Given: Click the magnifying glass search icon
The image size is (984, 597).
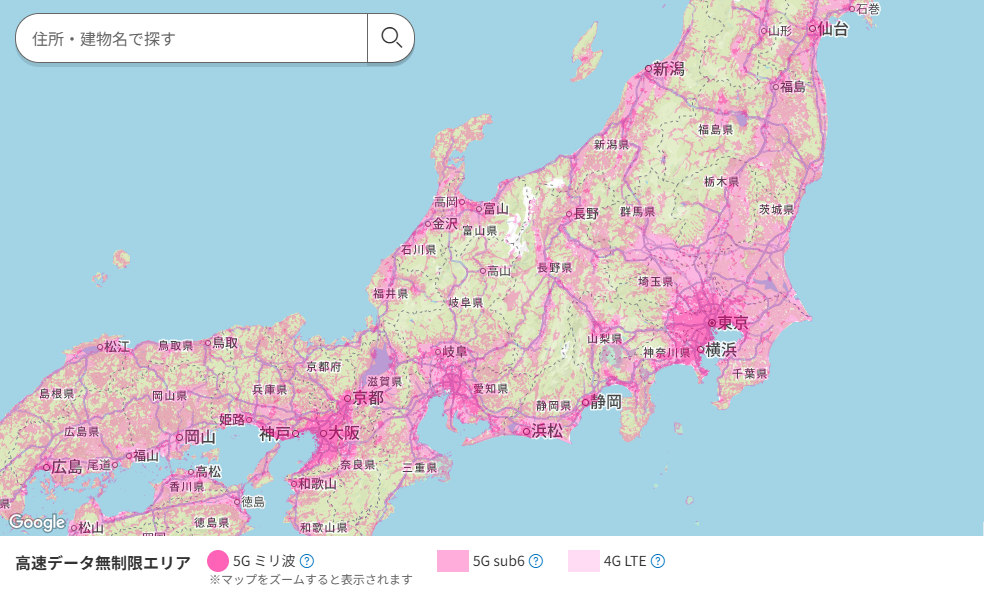Looking at the screenshot, I should tap(391, 38).
